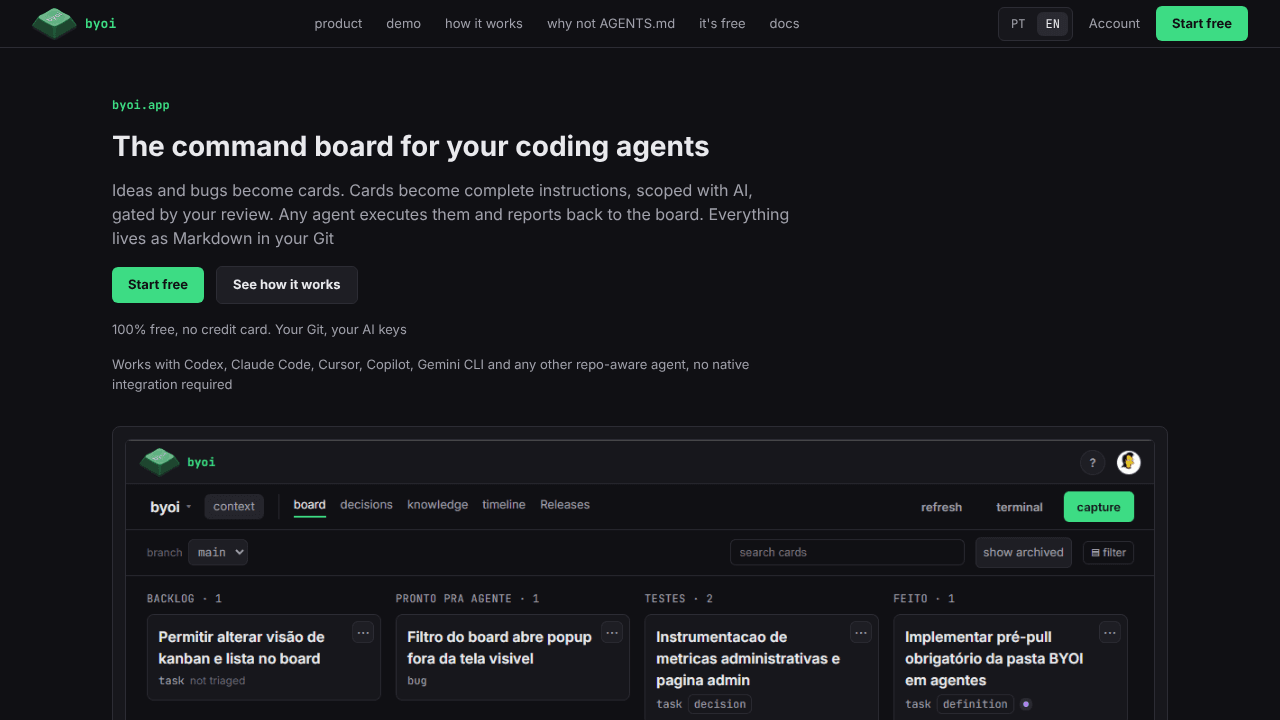Click the 'definition' tag on Implementar card

click(x=975, y=704)
